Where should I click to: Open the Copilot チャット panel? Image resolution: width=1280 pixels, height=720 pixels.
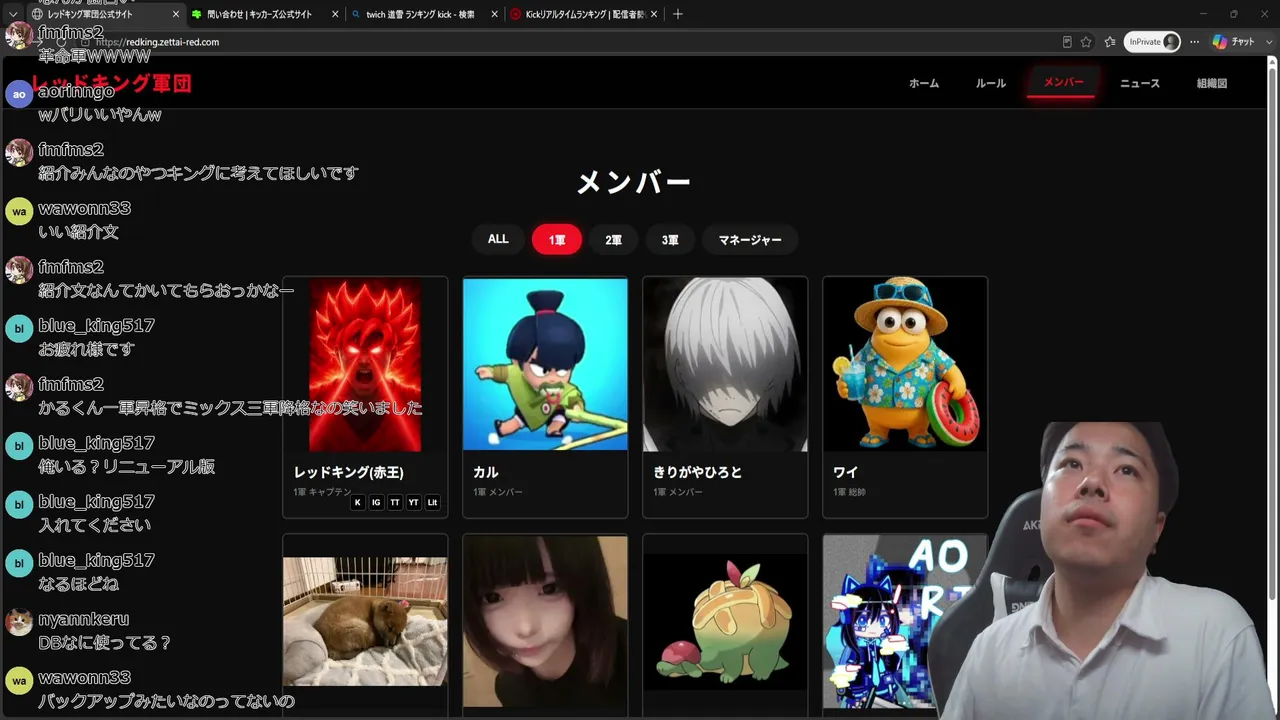click(1234, 42)
